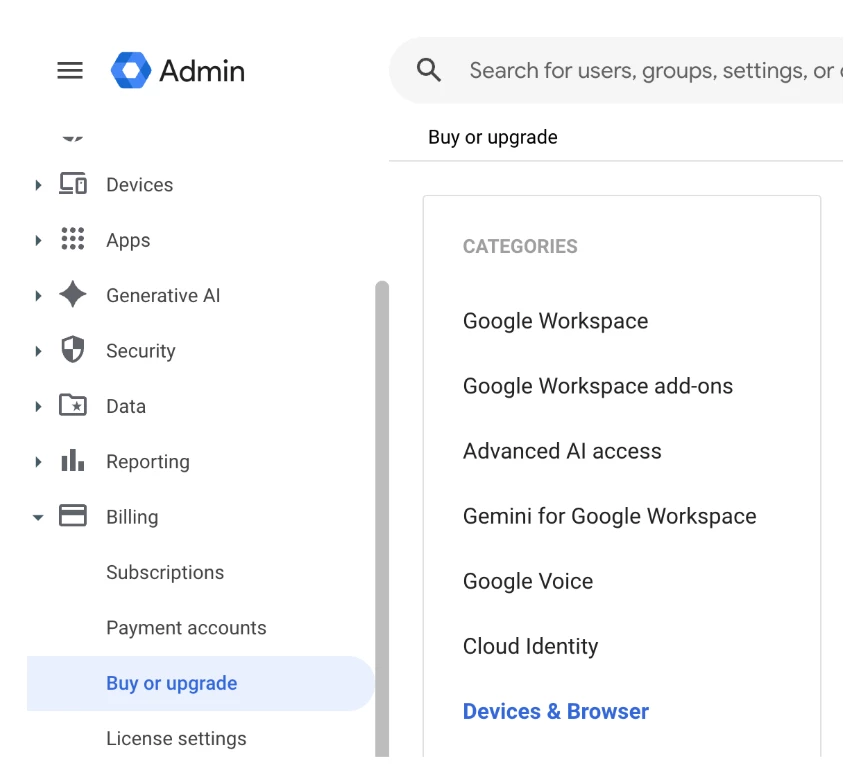
Task: Click the Buy or upgrade page heading
Action: pos(493,137)
